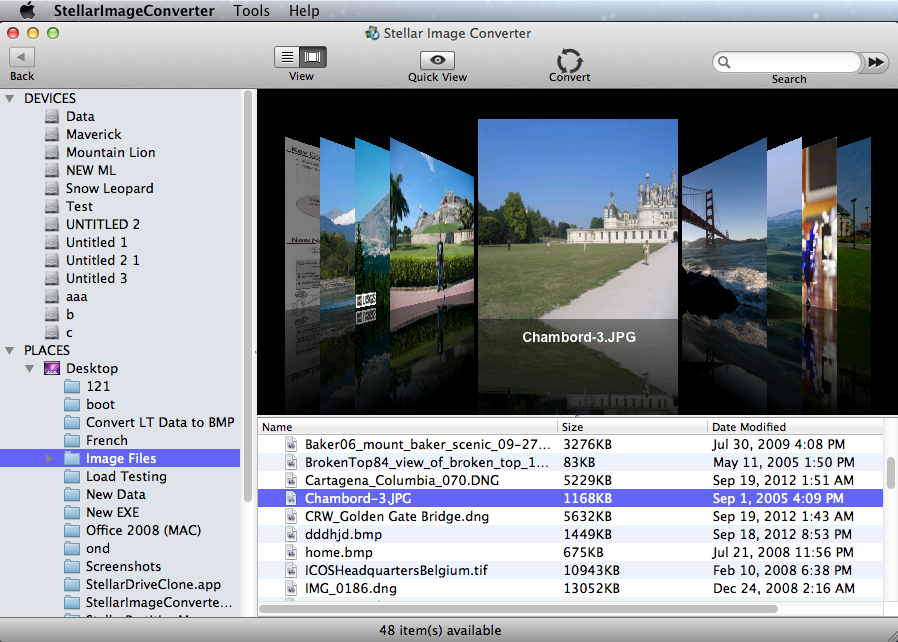This screenshot has height=642, width=898.
Task: Open the French folder icon
Action: pyautogui.click(x=72, y=441)
